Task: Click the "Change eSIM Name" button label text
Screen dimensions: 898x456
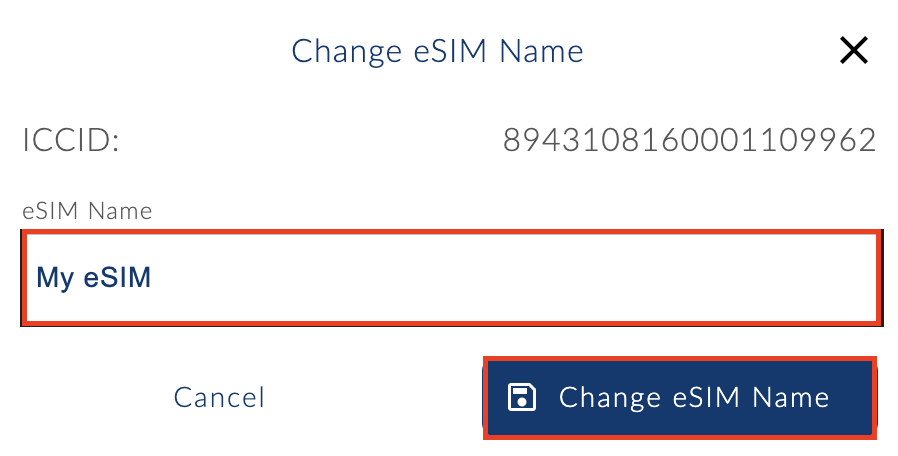Action: click(x=694, y=398)
